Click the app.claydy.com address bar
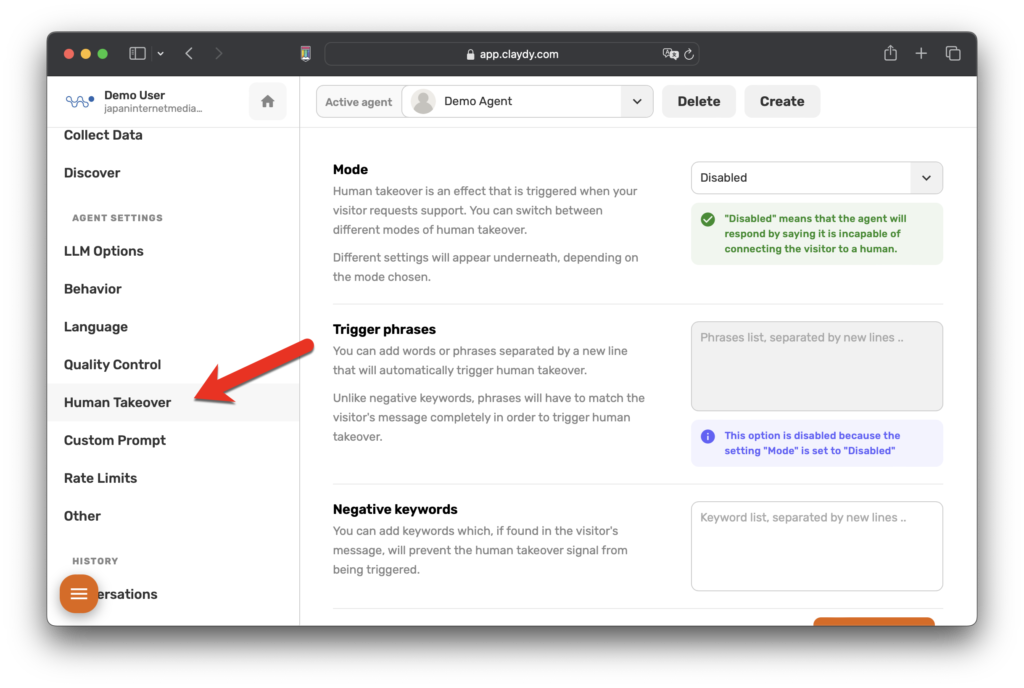The width and height of the screenshot is (1024, 688). 510,54
